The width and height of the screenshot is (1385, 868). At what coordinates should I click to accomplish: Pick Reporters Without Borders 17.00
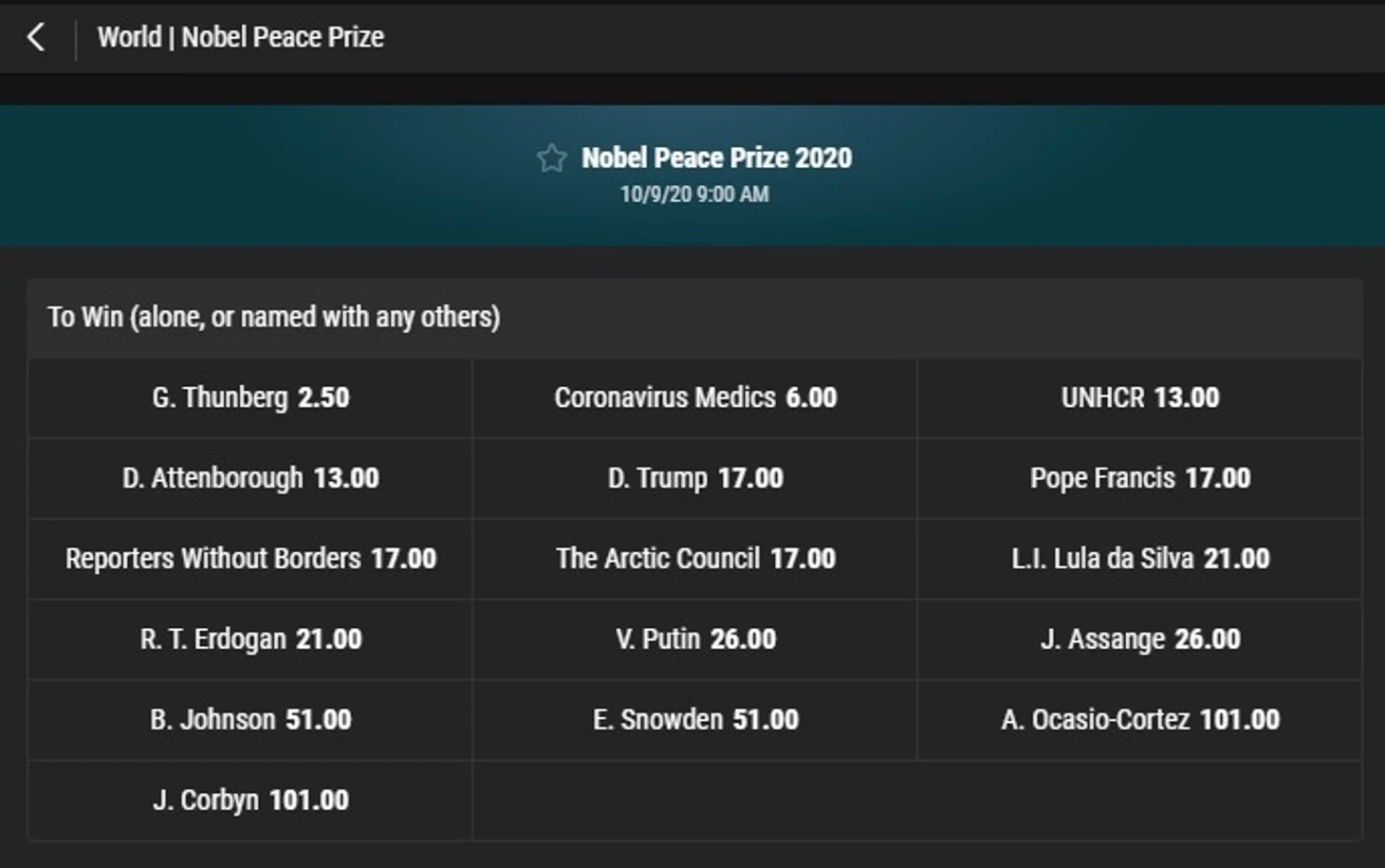250,559
